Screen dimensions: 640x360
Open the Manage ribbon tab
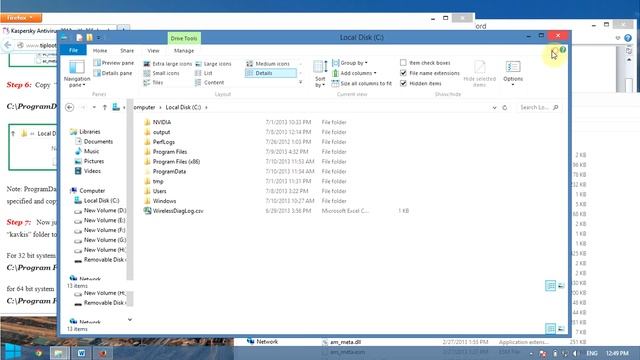184,51
